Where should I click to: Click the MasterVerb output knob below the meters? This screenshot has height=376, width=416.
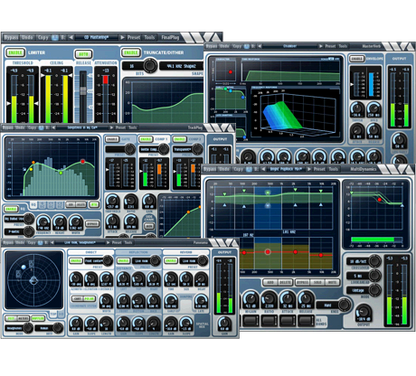click(399, 140)
